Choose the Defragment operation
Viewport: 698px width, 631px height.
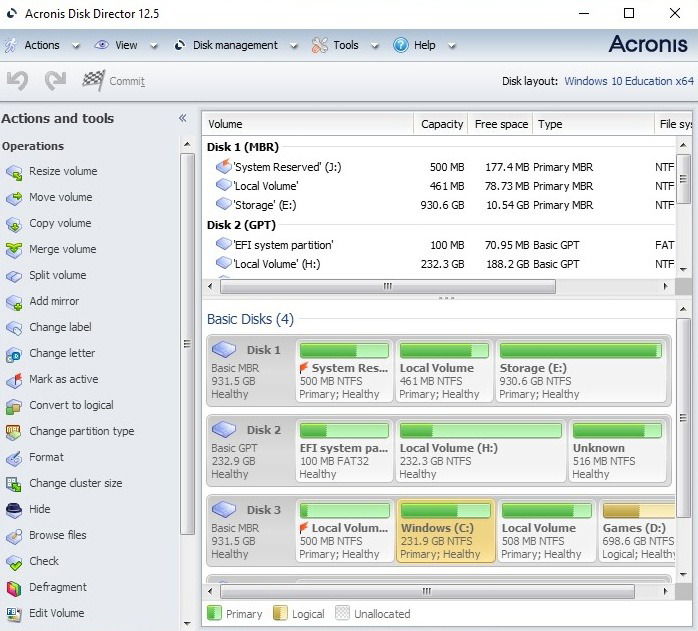pos(58,587)
